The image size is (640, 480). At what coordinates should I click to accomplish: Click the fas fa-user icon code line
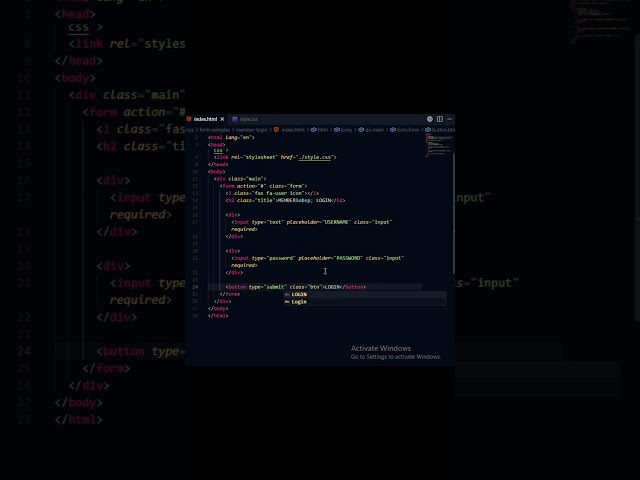point(272,193)
